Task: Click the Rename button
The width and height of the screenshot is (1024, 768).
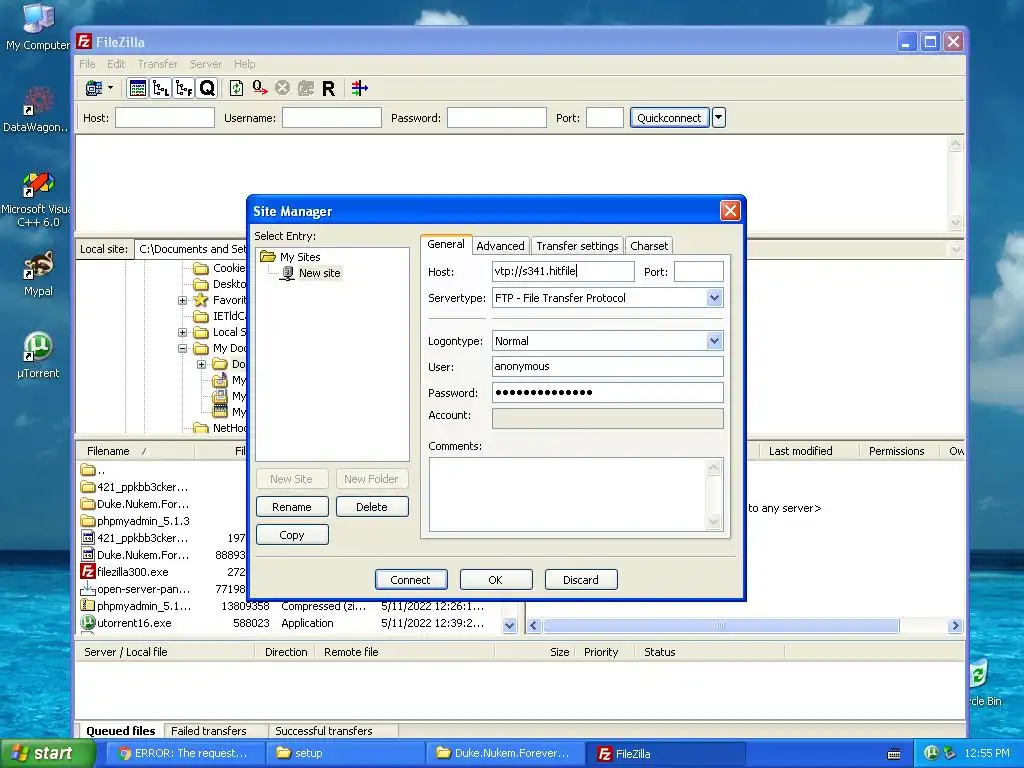Action: pos(292,507)
